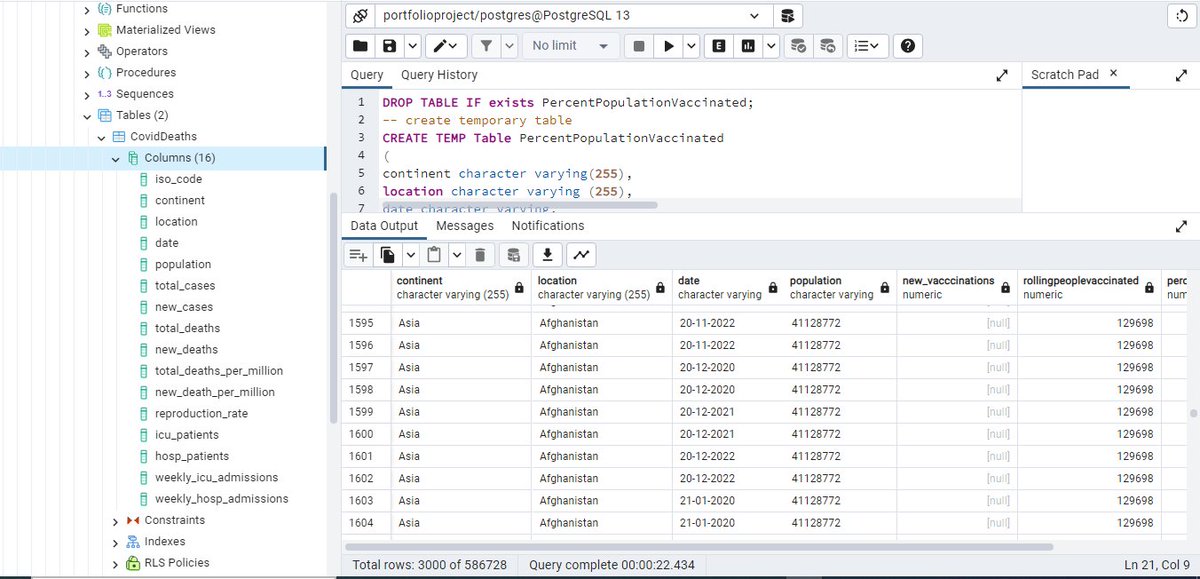
Task: Select the Scratch Pad tab
Action: (1065, 75)
